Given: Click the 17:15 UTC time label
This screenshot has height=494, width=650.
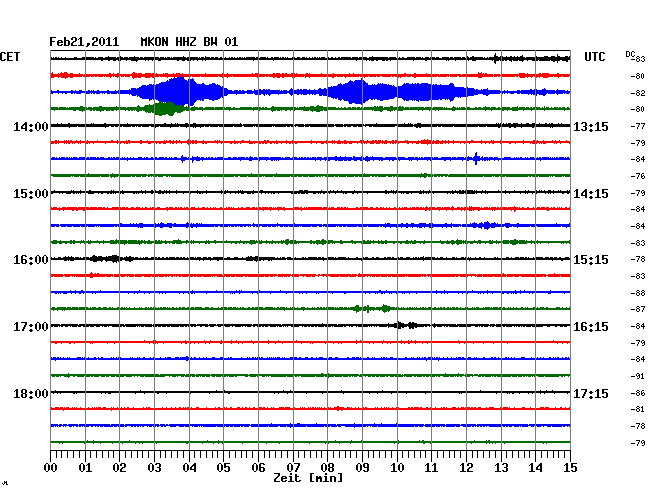Looking at the screenshot, I should pos(591,393).
